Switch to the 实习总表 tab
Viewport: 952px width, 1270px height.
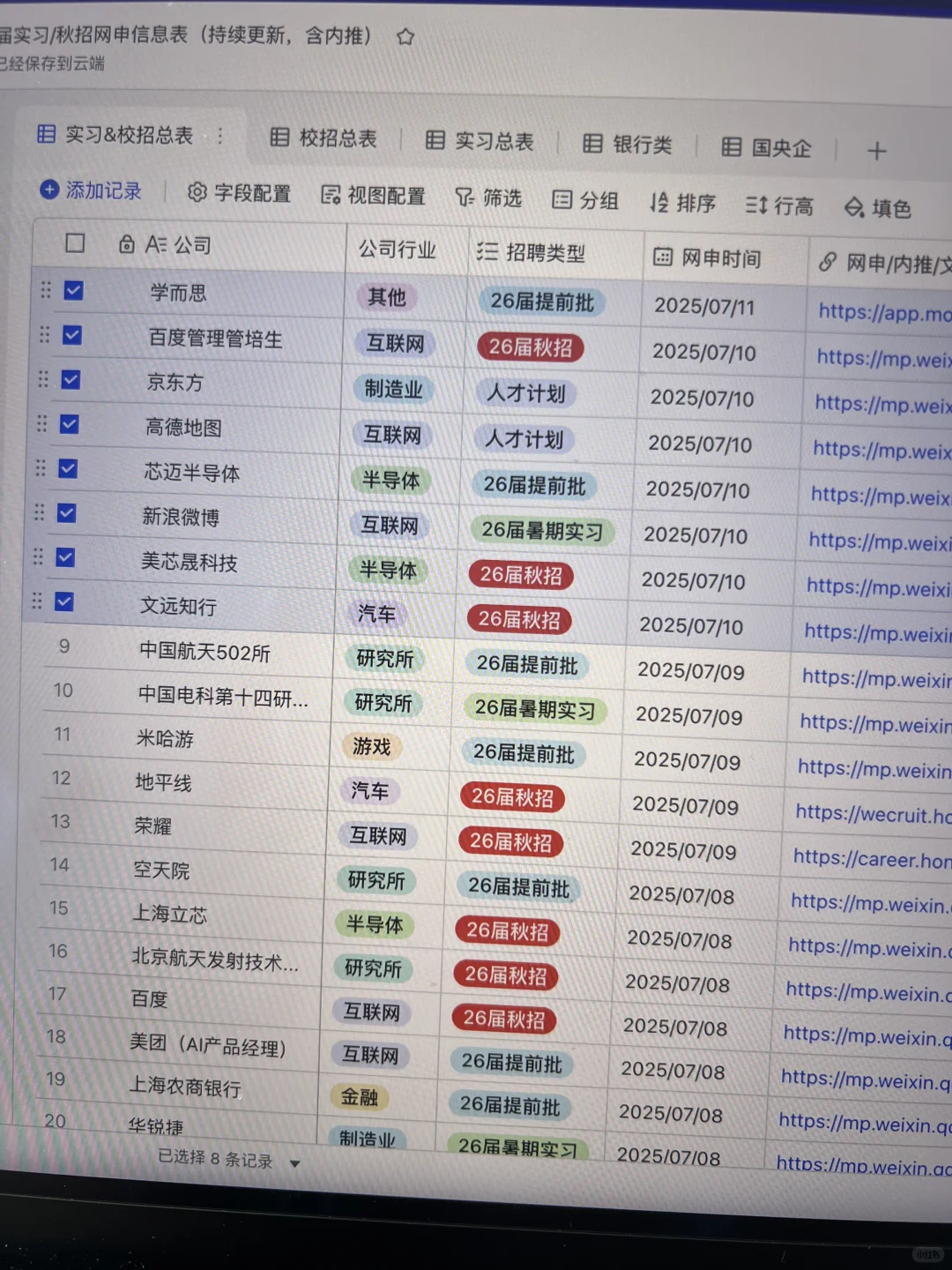click(x=480, y=141)
